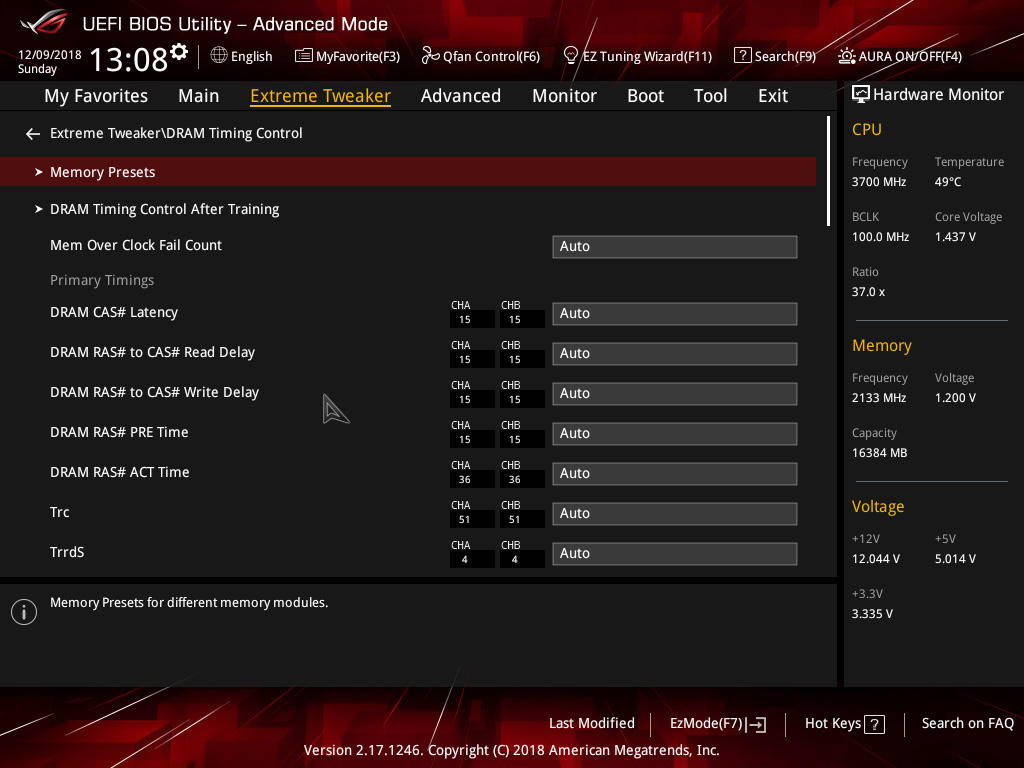Select the Extreme Tweaker tab
This screenshot has height=768, width=1024.
[321, 96]
